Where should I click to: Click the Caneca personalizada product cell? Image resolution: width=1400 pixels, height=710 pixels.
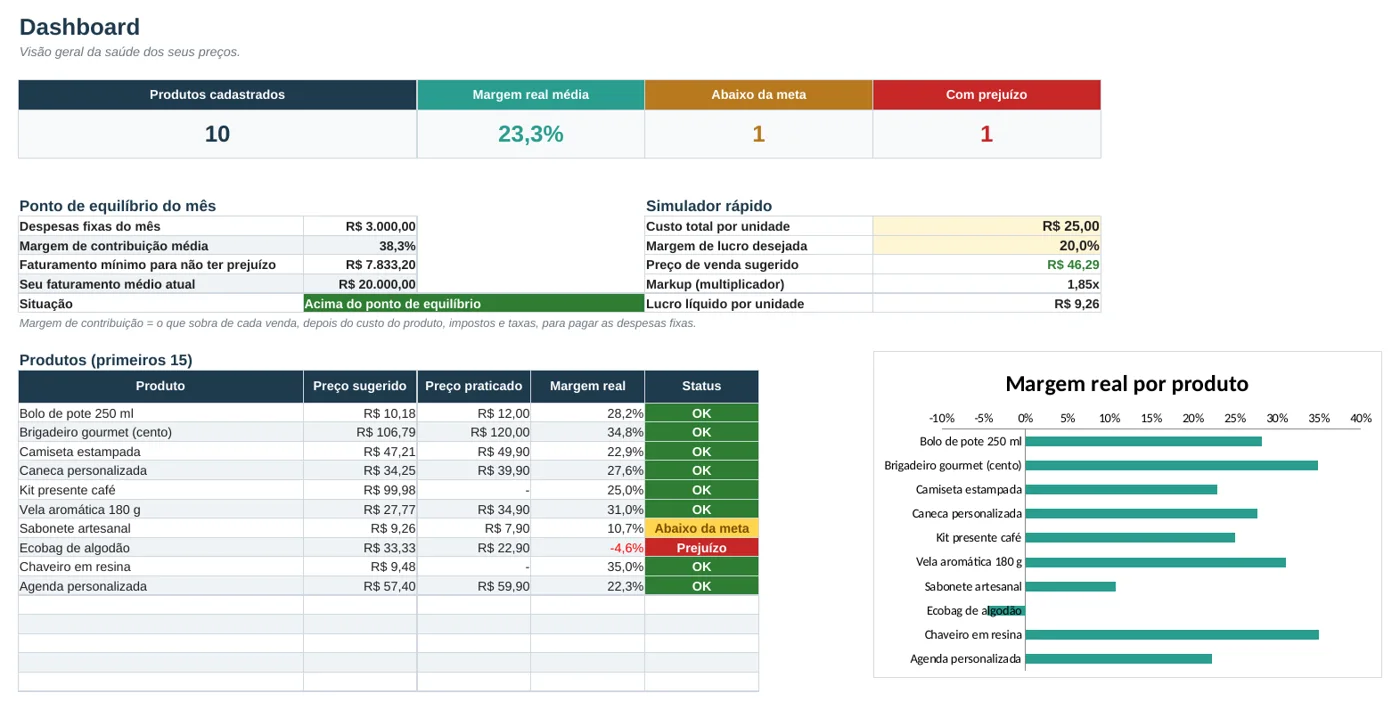click(160, 470)
